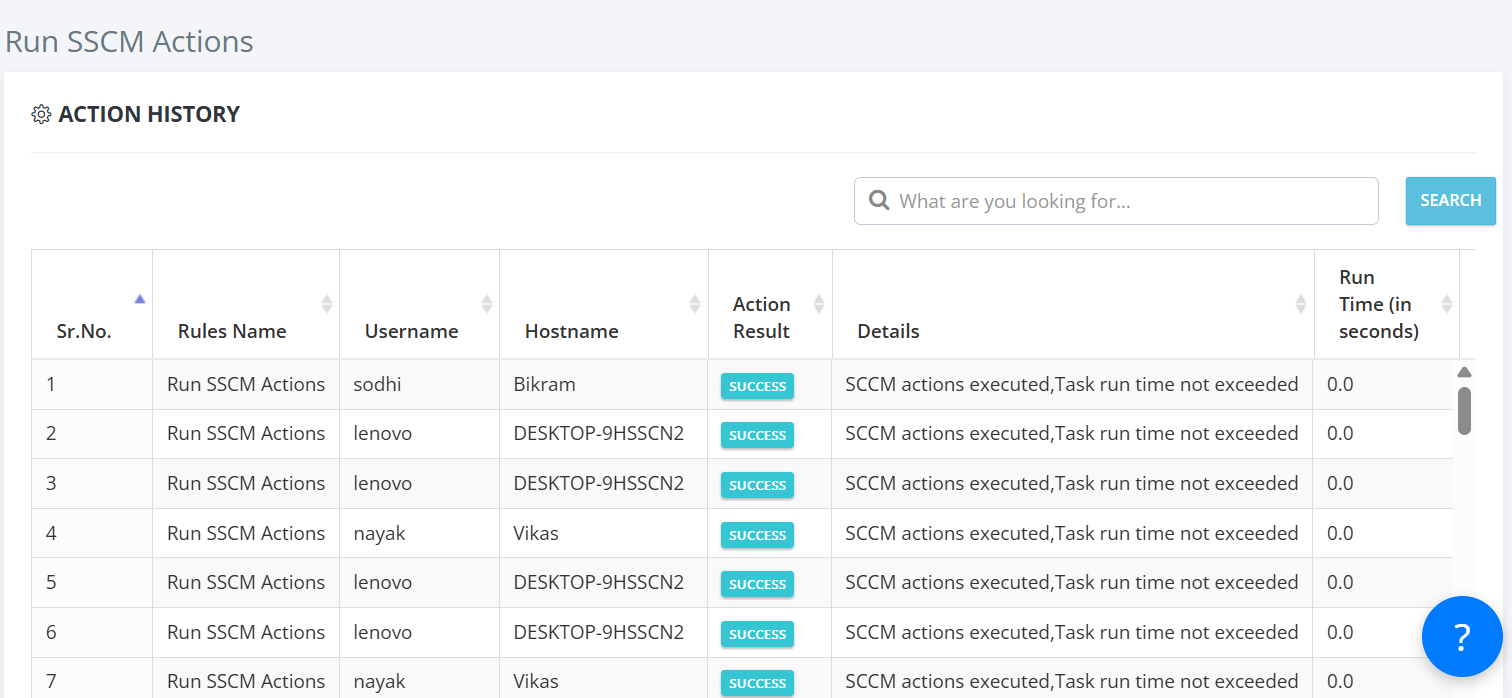The width and height of the screenshot is (1512, 698).
Task: Click Details text in row 1
Action: pos(1071,384)
